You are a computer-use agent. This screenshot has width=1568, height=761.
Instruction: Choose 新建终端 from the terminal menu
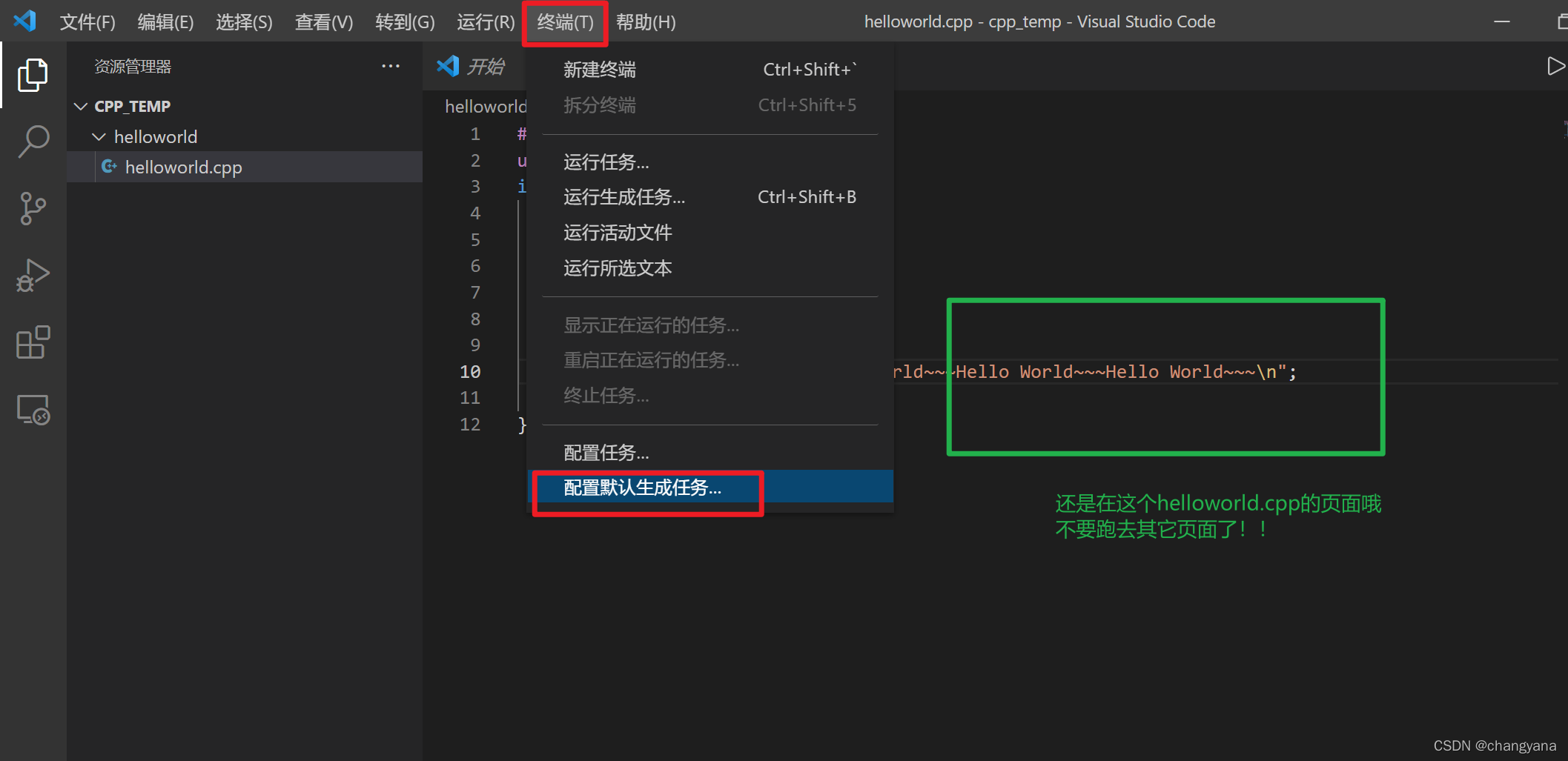pos(710,70)
